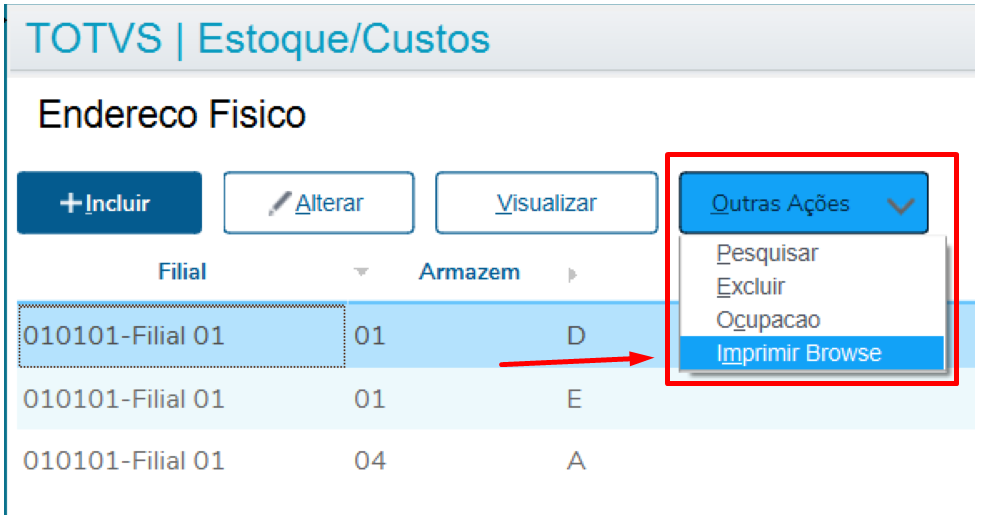Click the plus icon on Incluir

[x=70, y=203]
